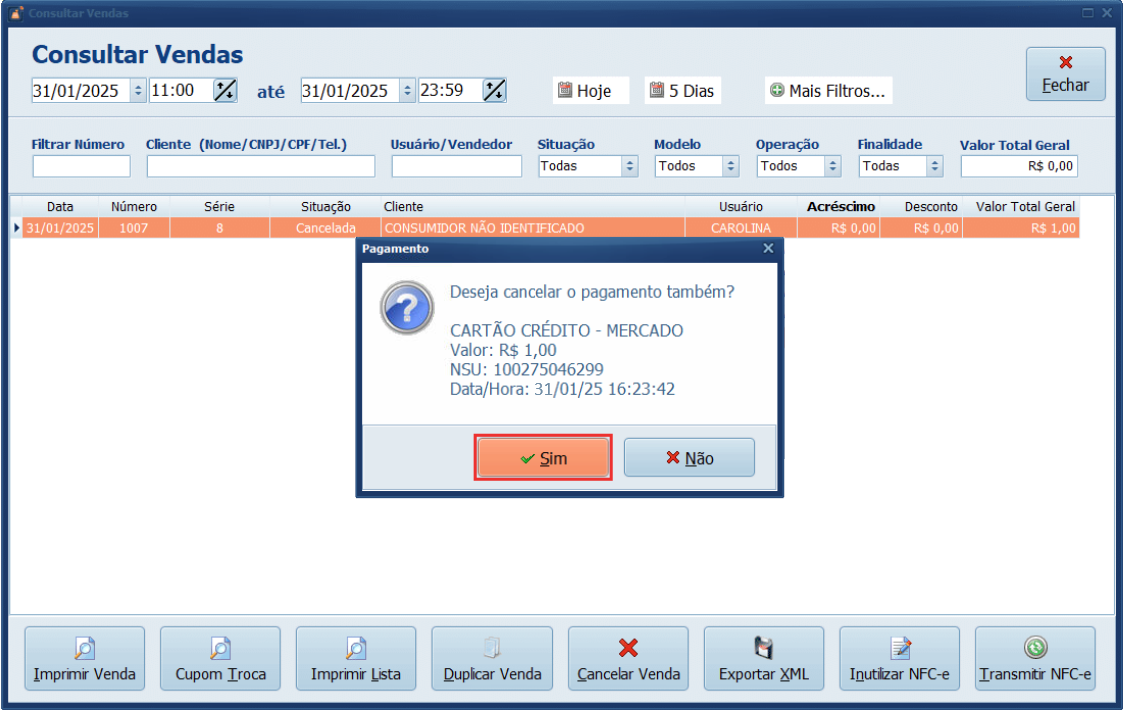Click the end time reset icon
Image resolution: width=1123 pixels, height=711 pixels.
click(494, 90)
